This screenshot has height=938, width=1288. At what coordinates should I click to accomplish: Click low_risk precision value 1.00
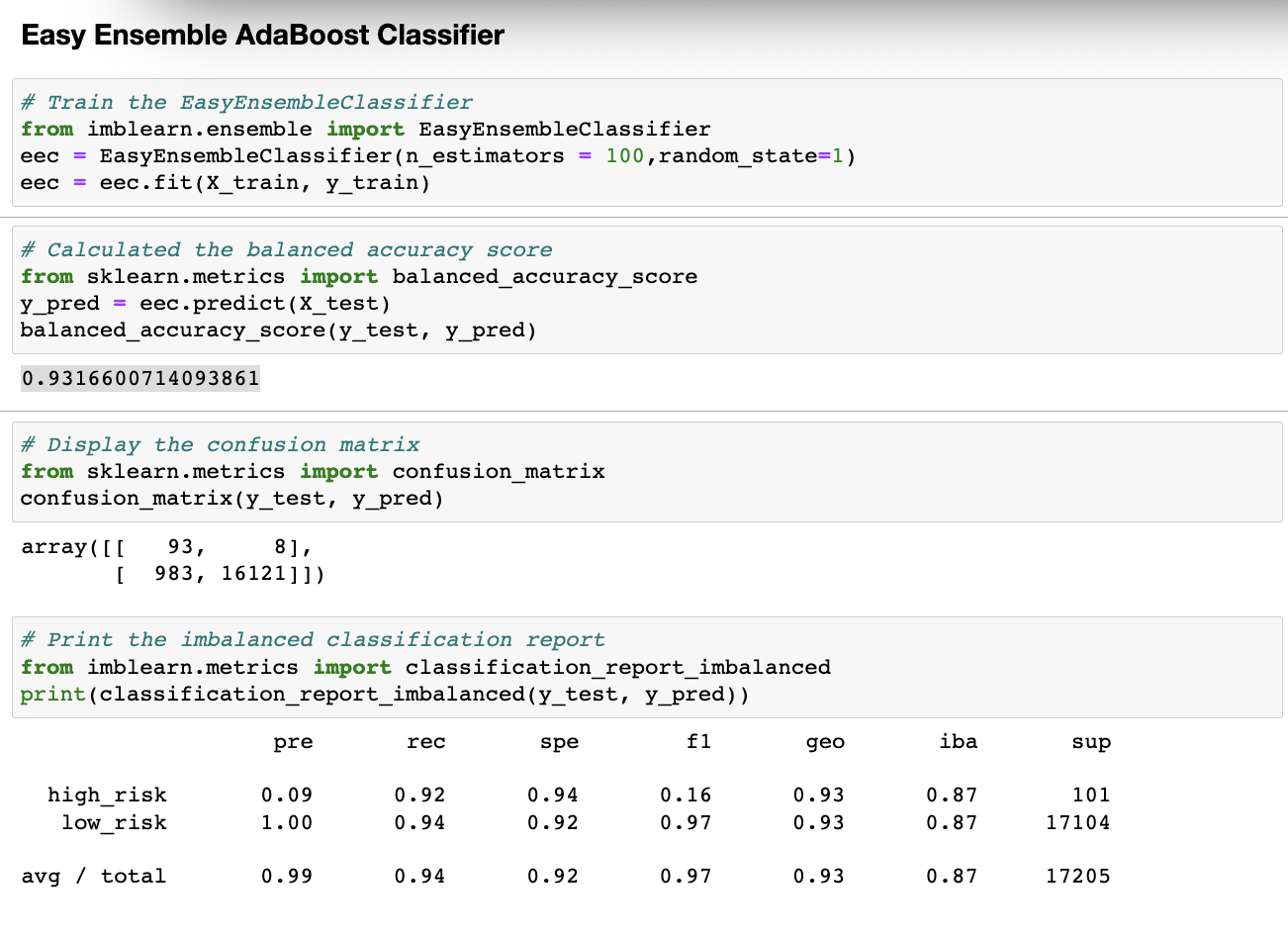click(x=287, y=823)
